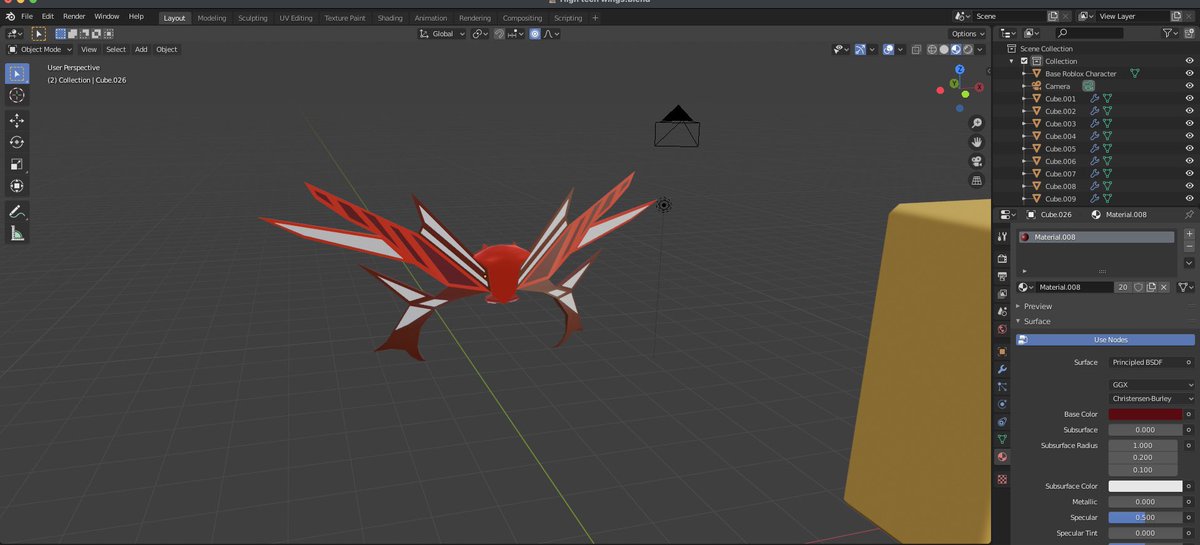Open the viewport Add menu
Image resolution: width=1200 pixels, height=545 pixels.
click(x=141, y=49)
